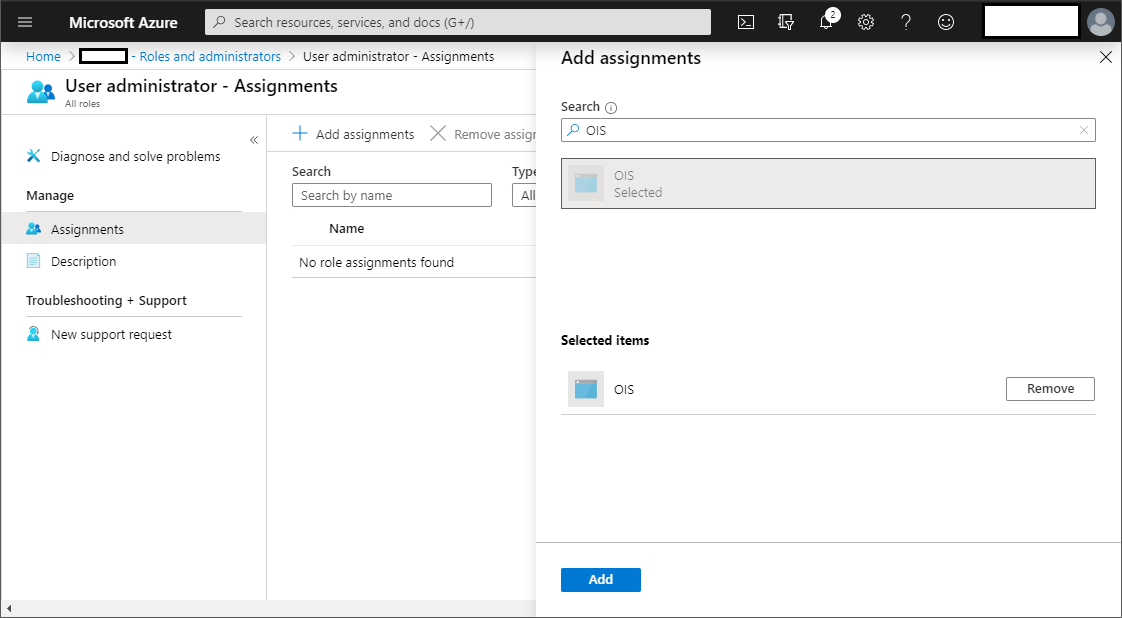Click the OIS app icon in search results
1122x618 pixels.
coord(586,183)
